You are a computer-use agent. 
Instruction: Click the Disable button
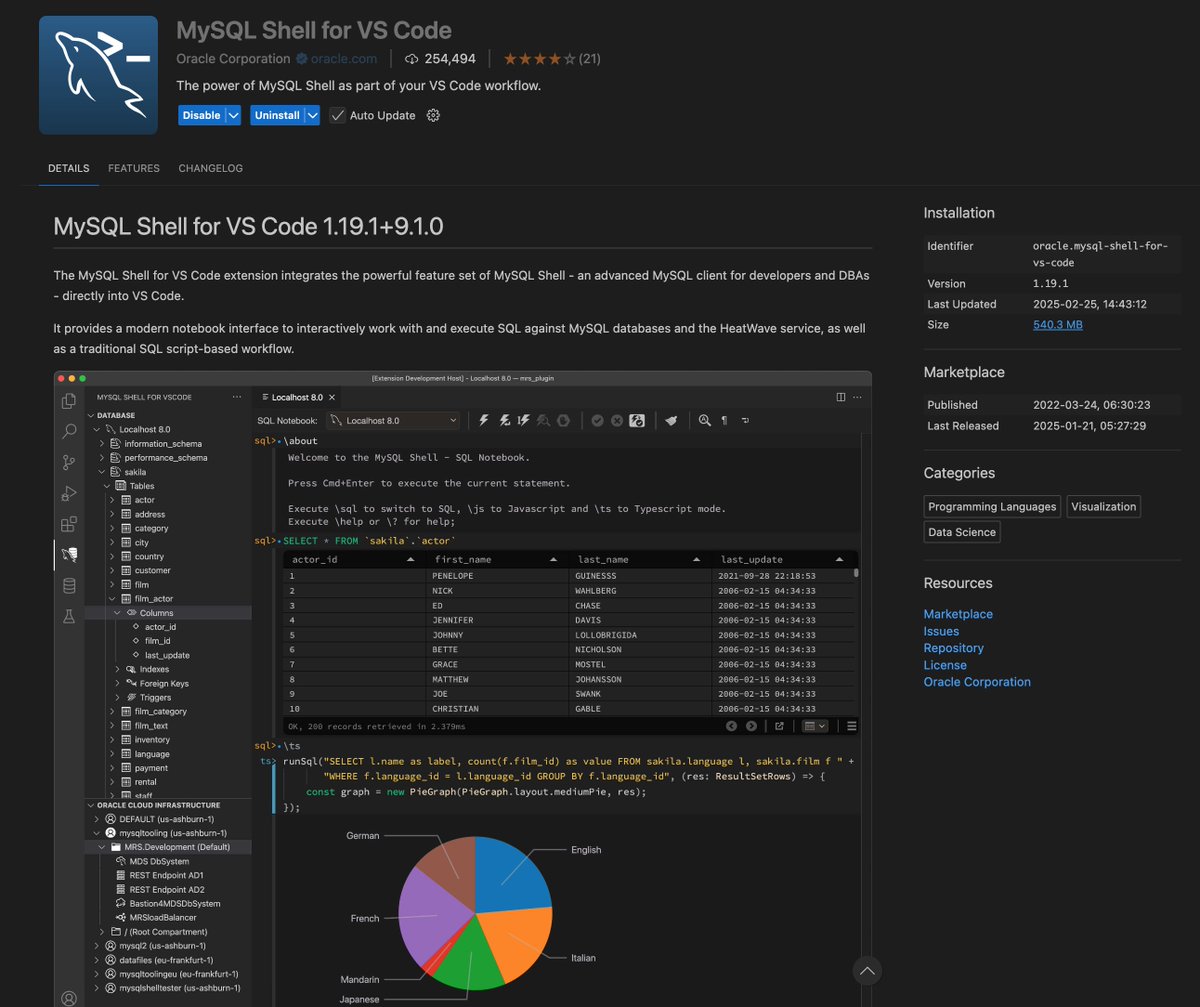click(x=202, y=115)
